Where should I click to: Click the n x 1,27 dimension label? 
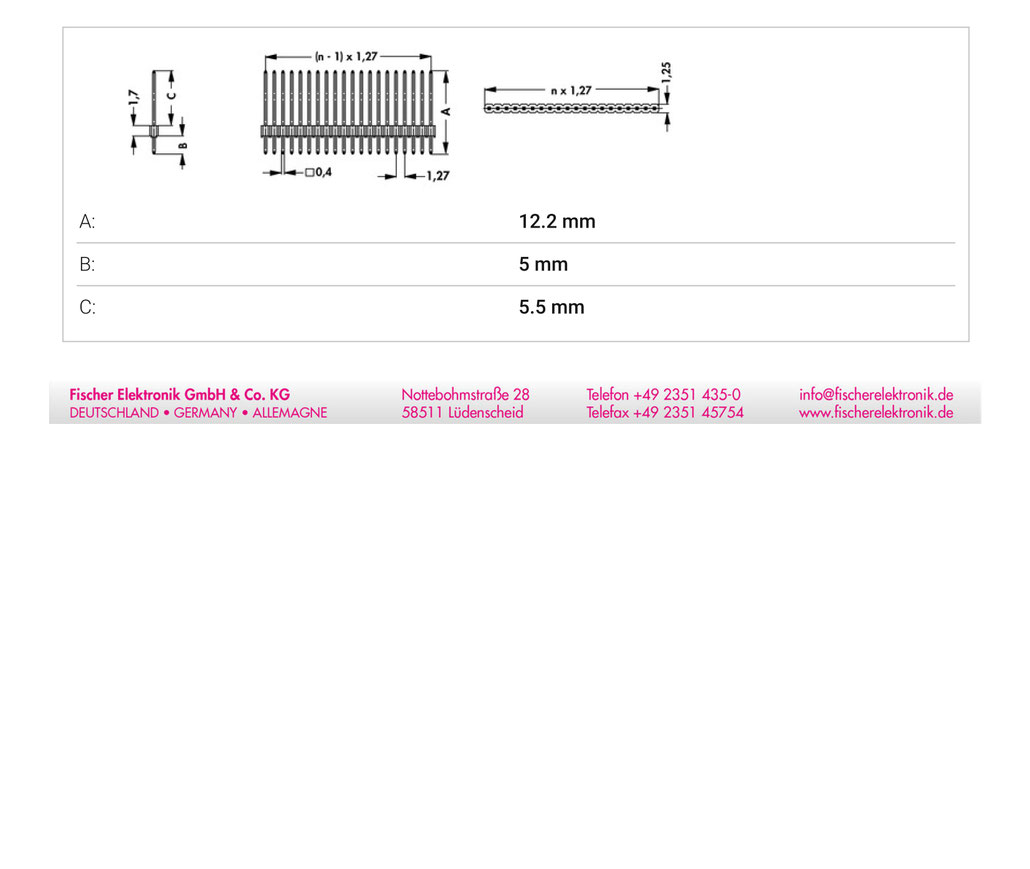(x=571, y=90)
